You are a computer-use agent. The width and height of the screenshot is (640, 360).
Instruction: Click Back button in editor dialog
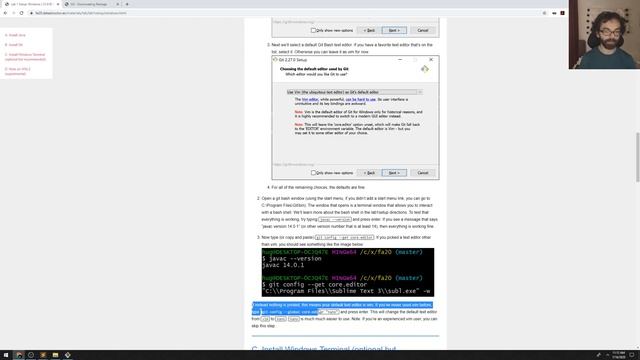(x=369, y=173)
